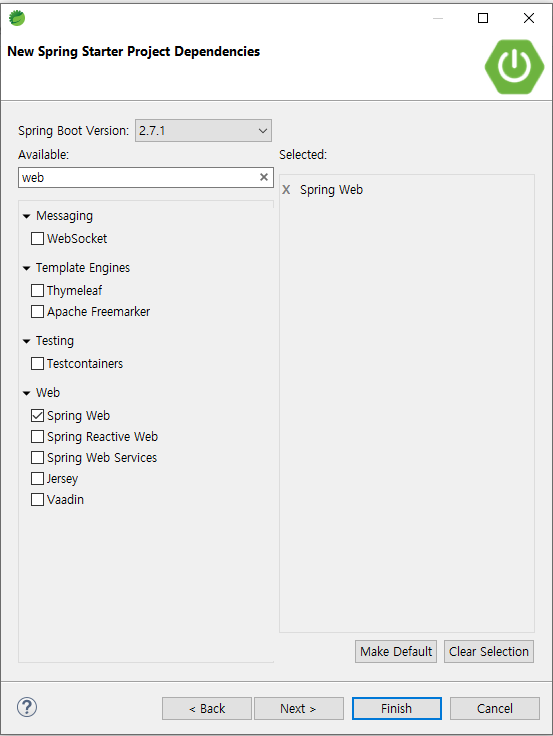Collapse the Template Engines category arrow

pyautogui.click(x=26, y=268)
